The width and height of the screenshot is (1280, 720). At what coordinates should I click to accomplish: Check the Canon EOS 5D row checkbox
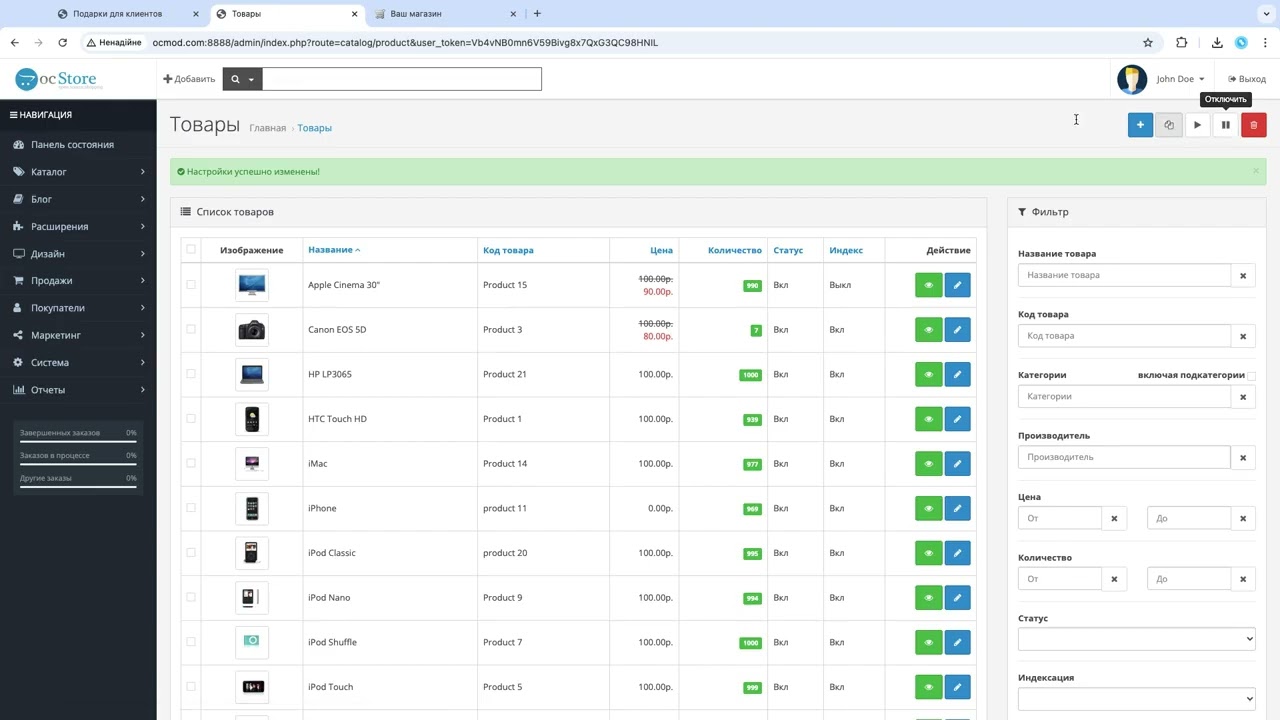pos(191,329)
